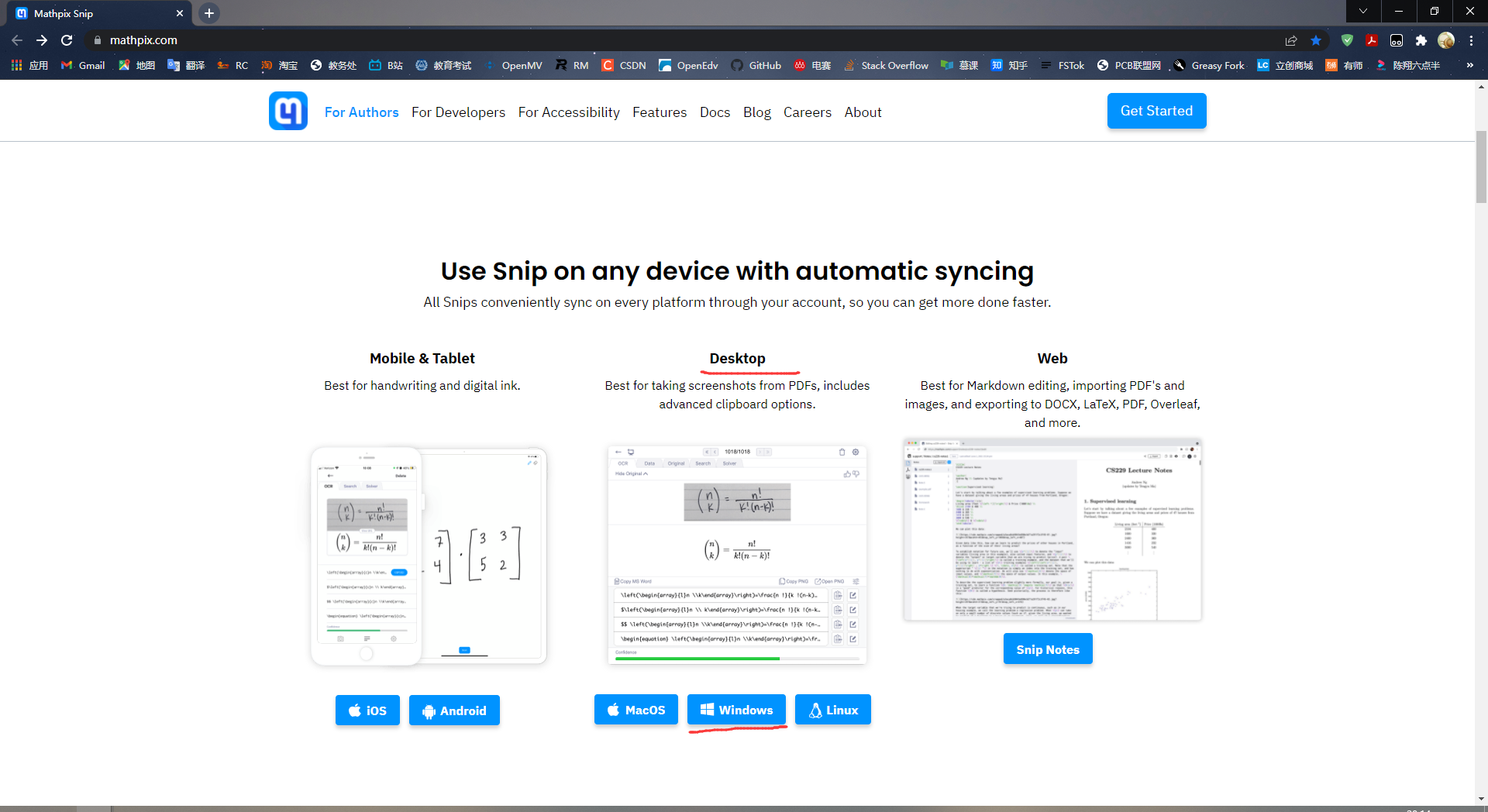Image resolution: width=1488 pixels, height=812 pixels.
Task: Open the 陈翔六点半 bookmark
Action: pyautogui.click(x=1408, y=65)
